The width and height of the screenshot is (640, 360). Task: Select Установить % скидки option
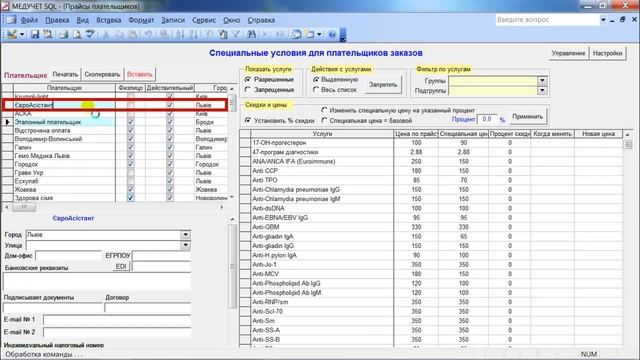tap(248, 120)
